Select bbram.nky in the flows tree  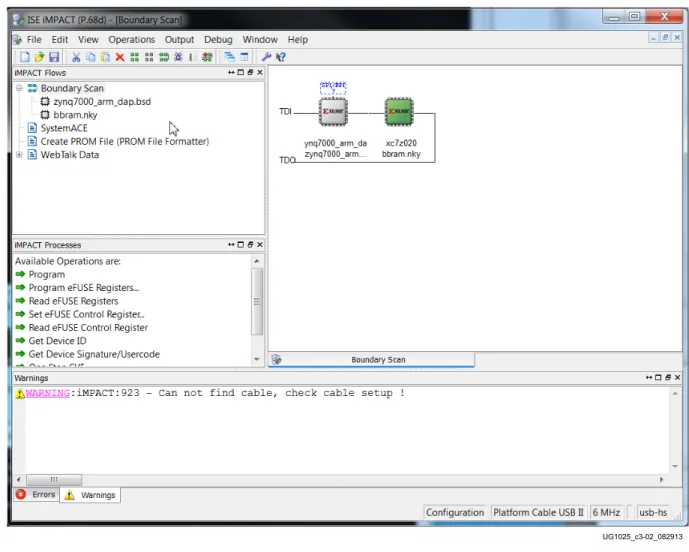tap(75, 115)
